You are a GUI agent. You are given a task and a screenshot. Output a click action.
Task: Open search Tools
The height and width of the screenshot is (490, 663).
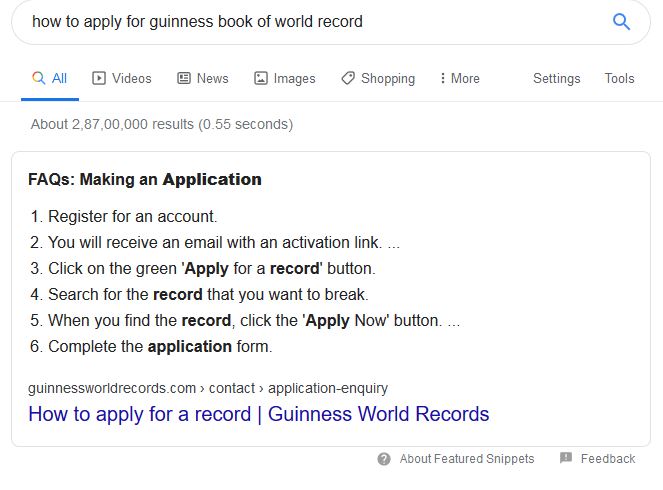pos(619,78)
